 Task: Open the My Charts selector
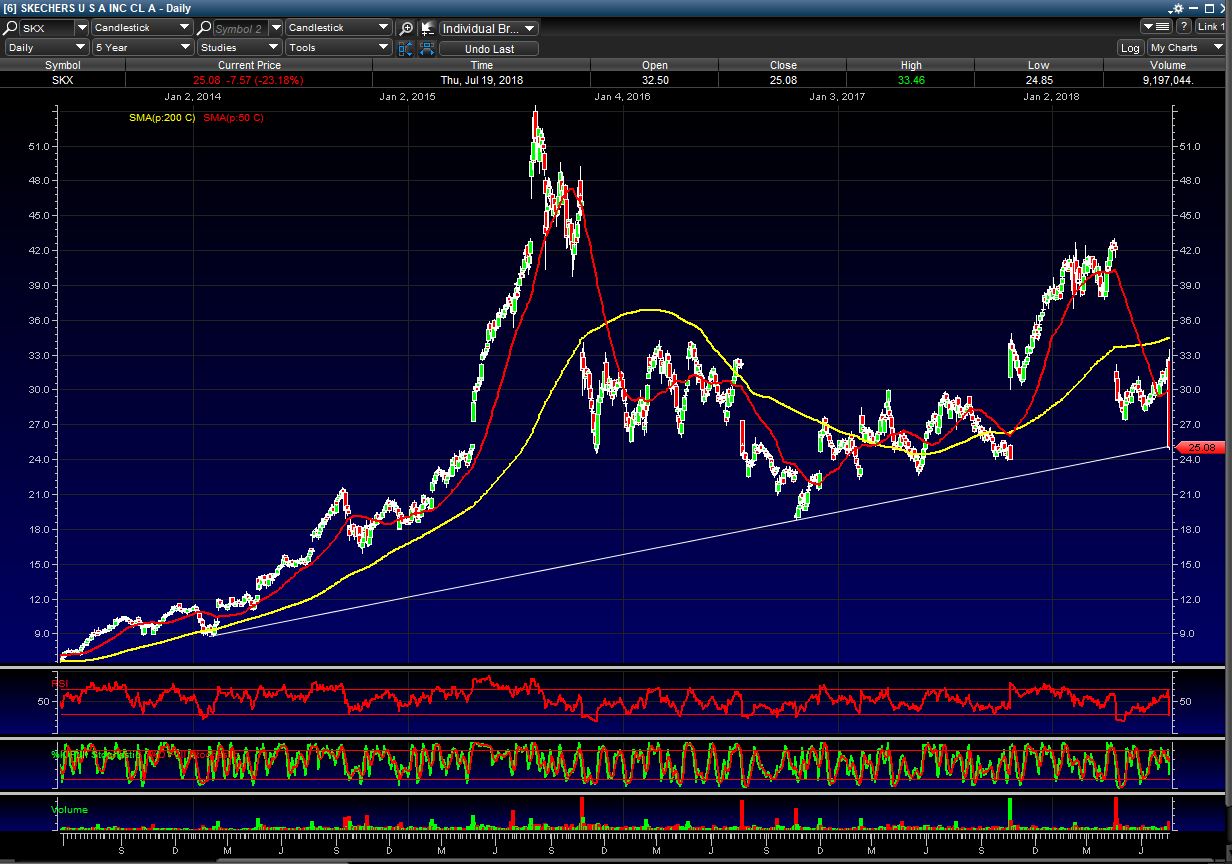[x=1186, y=48]
